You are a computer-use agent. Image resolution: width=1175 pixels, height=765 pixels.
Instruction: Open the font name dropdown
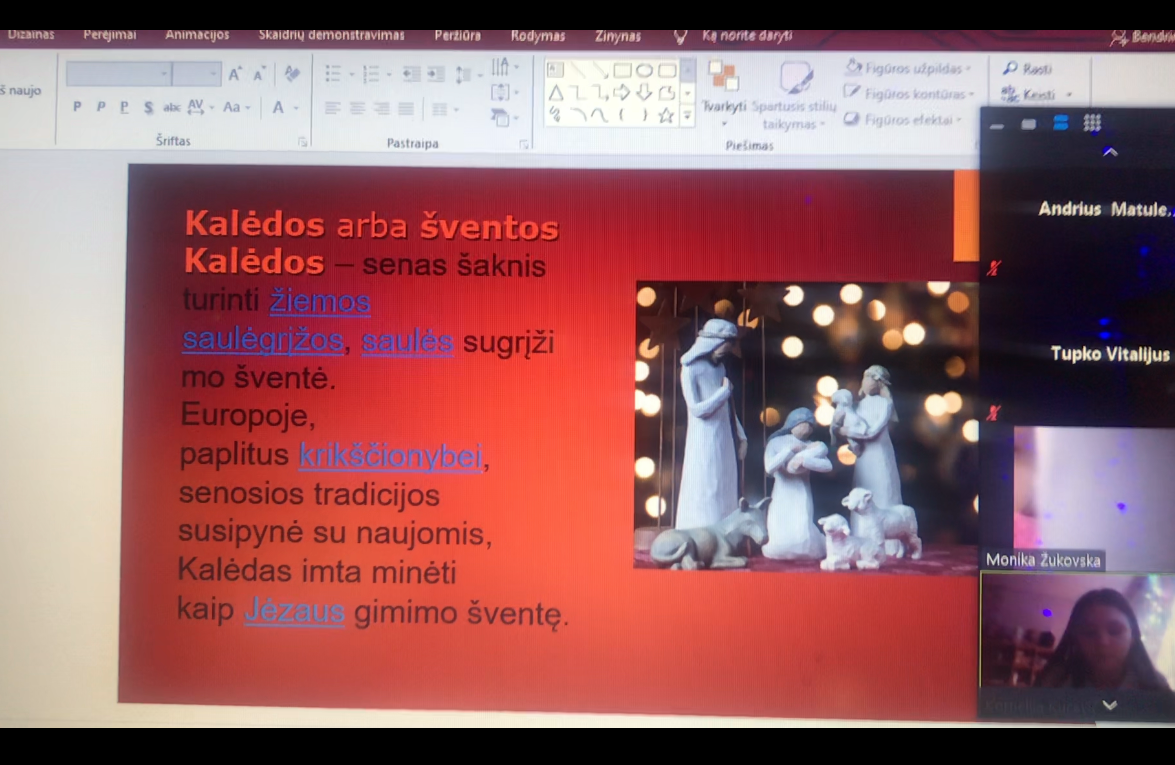(163, 74)
